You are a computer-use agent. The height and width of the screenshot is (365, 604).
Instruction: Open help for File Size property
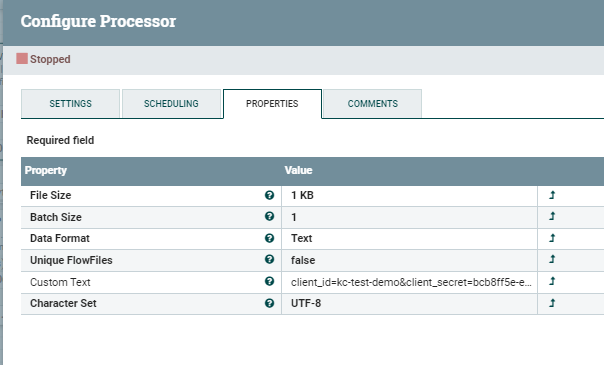(269, 195)
